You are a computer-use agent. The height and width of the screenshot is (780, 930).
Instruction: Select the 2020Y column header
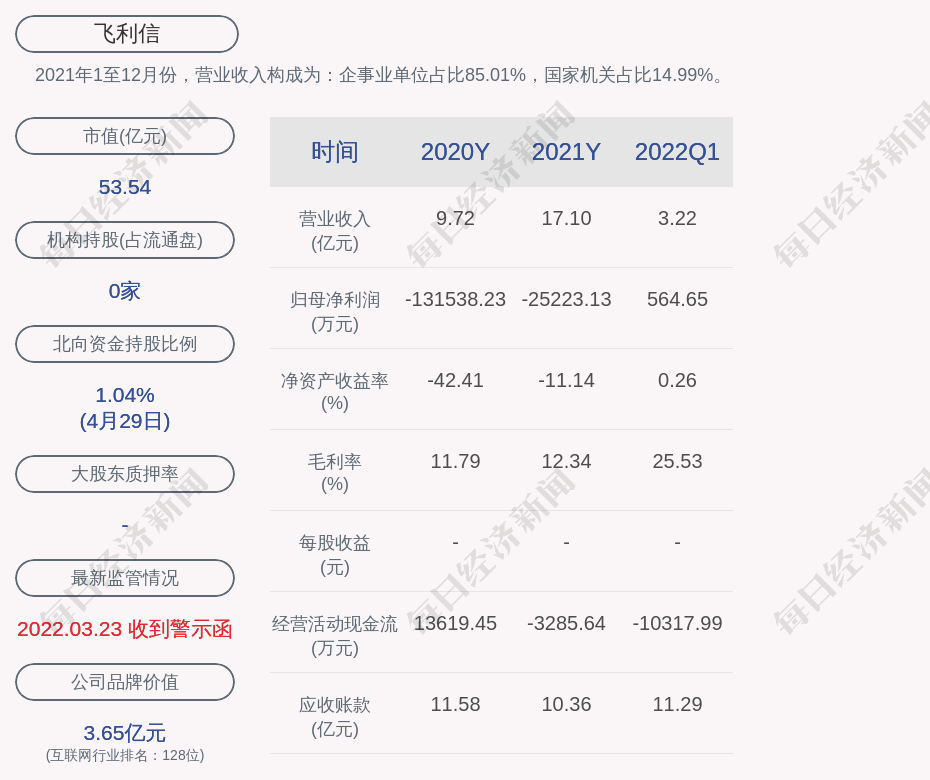tap(456, 152)
